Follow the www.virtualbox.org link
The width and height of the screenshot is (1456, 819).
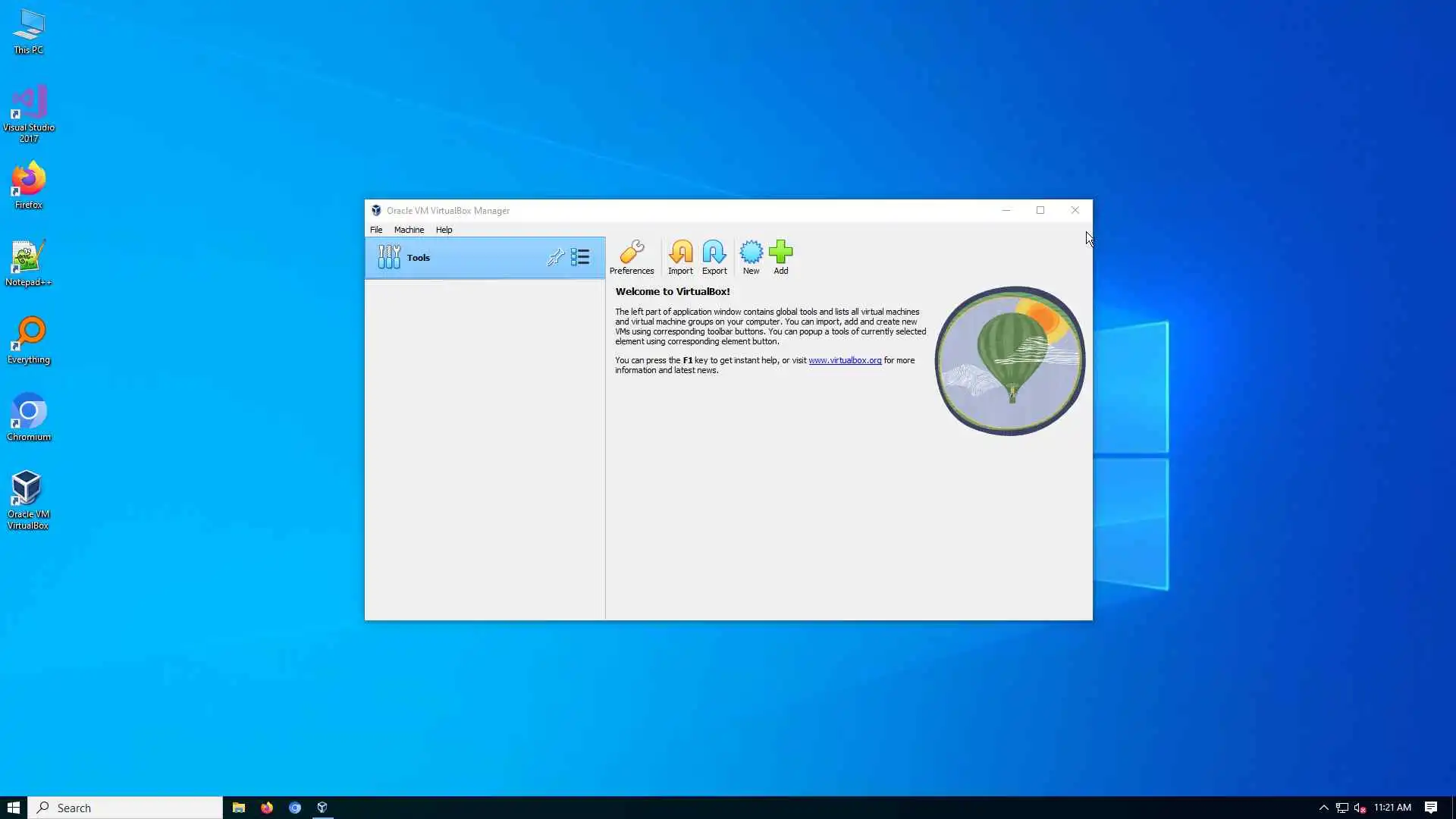(844, 361)
